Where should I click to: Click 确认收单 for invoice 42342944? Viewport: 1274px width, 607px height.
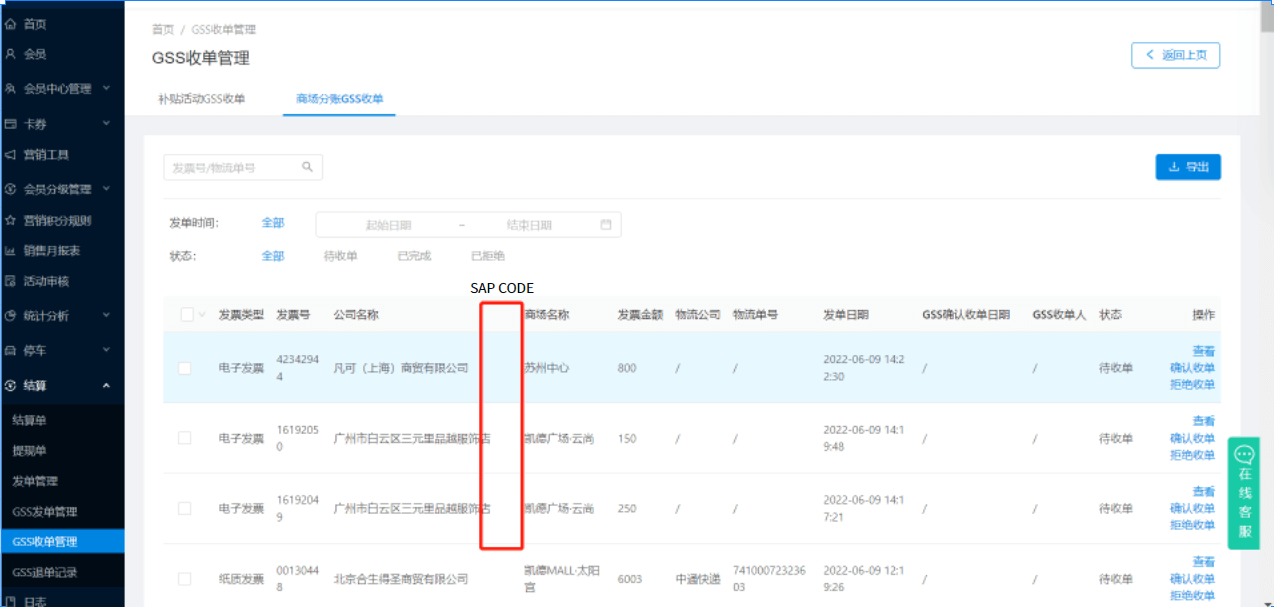[x=1193, y=368]
